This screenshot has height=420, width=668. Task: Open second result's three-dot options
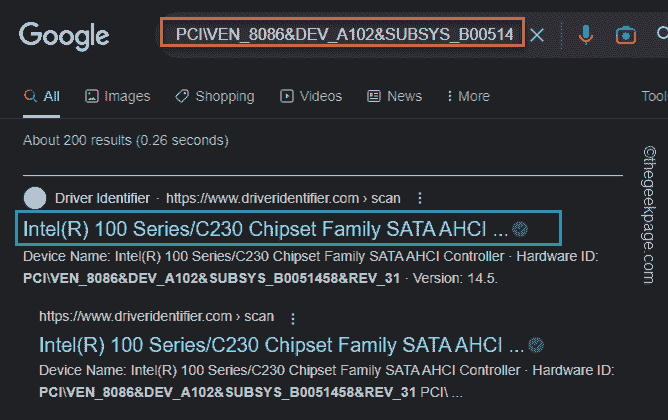click(292, 317)
